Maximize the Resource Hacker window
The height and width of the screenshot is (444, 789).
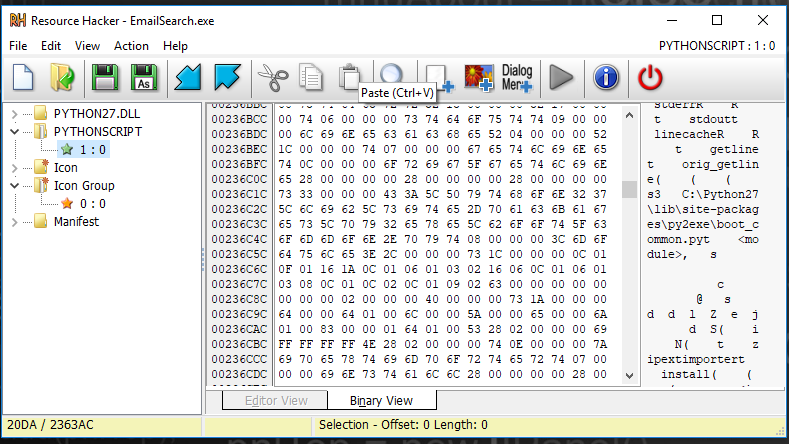click(717, 20)
